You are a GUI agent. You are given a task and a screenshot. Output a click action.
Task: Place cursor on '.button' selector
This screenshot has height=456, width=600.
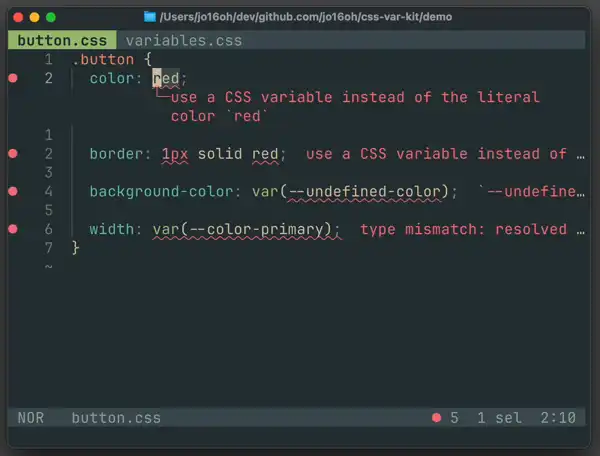click(x=103, y=59)
